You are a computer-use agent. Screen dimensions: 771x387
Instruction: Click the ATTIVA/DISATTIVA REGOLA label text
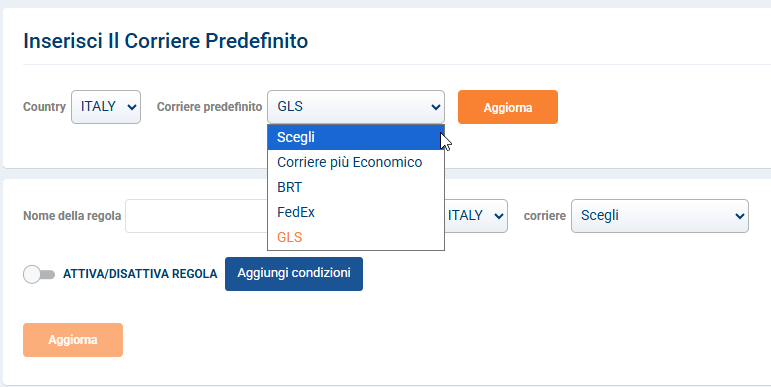[140, 274]
